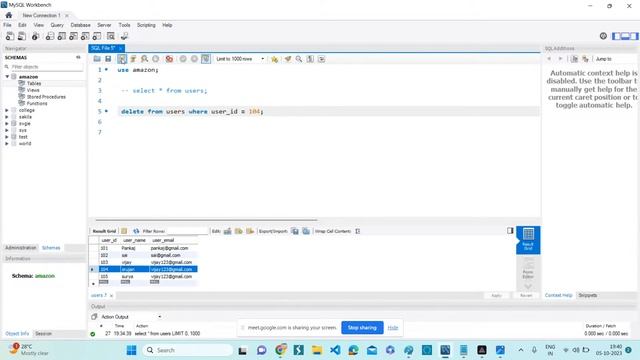This screenshot has height=360, width=640.
Task: Click the Filter objects search field
Action: [x=47, y=67]
